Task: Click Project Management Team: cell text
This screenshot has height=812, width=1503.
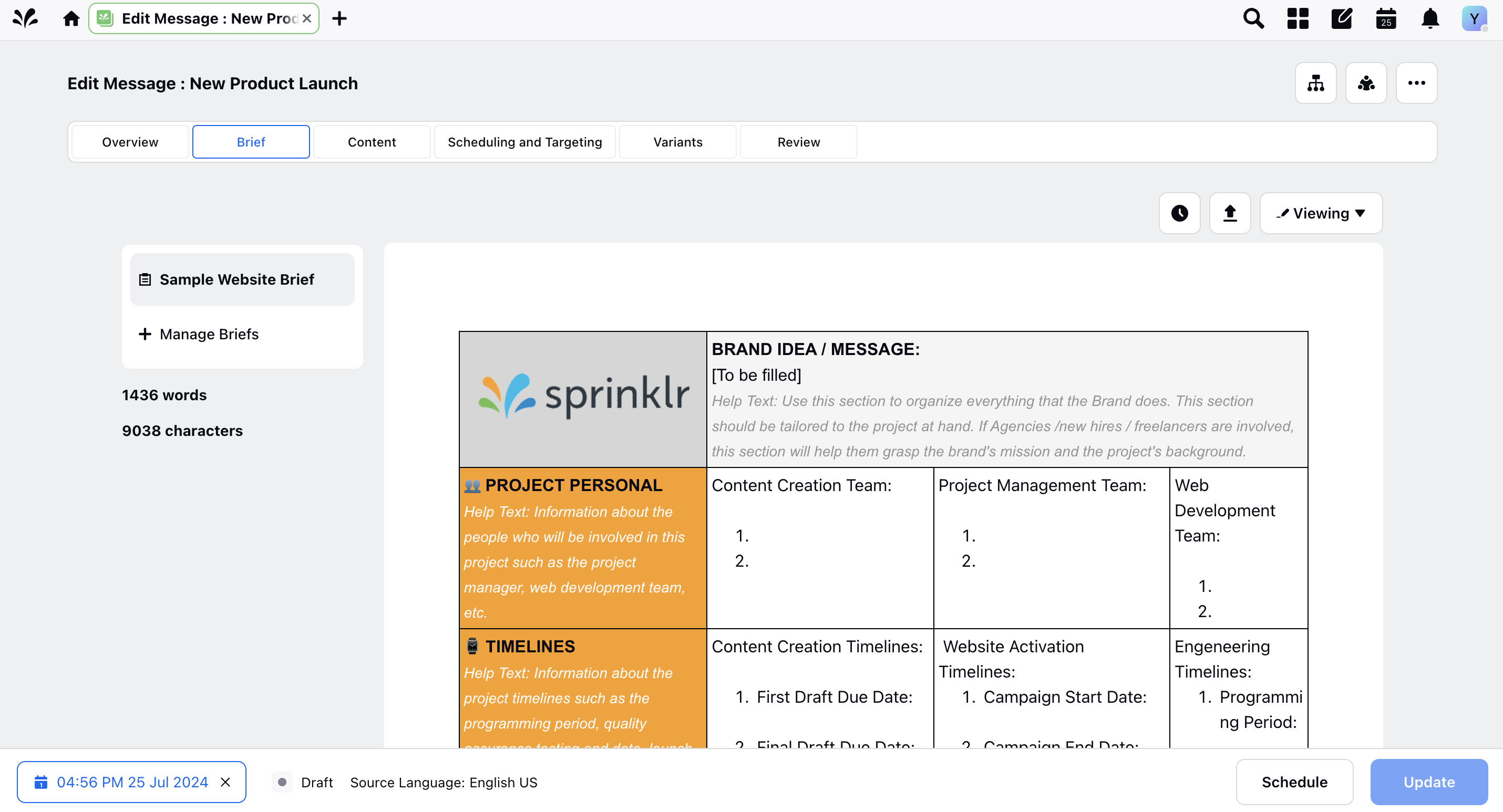Action: (1042, 485)
